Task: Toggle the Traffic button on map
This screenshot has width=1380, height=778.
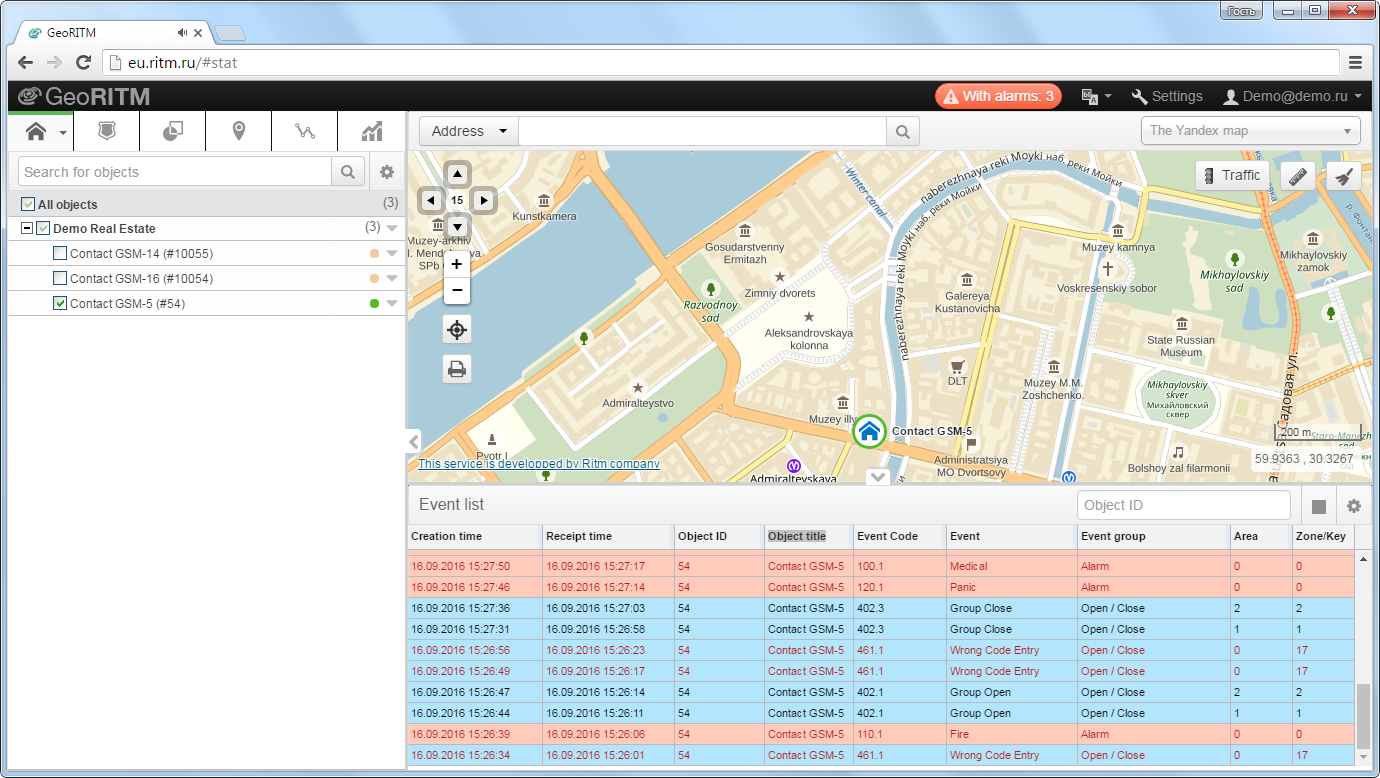Action: (1232, 176)
